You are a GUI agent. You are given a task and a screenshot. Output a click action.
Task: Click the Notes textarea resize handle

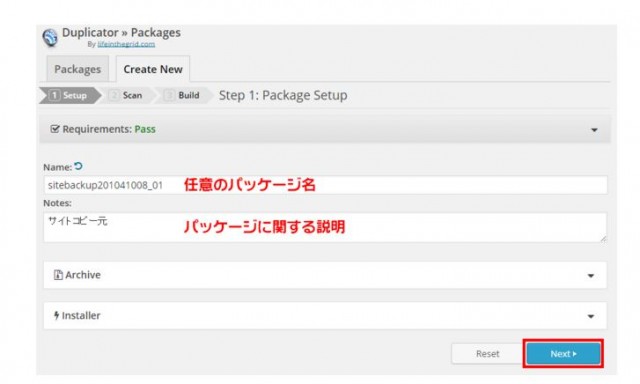(603, 239)
